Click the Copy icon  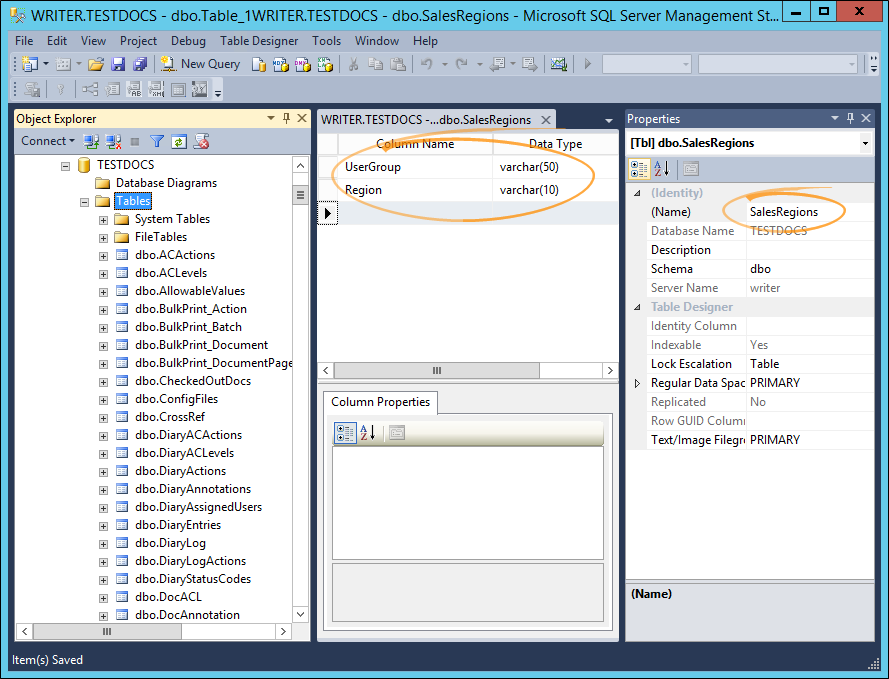375,65
